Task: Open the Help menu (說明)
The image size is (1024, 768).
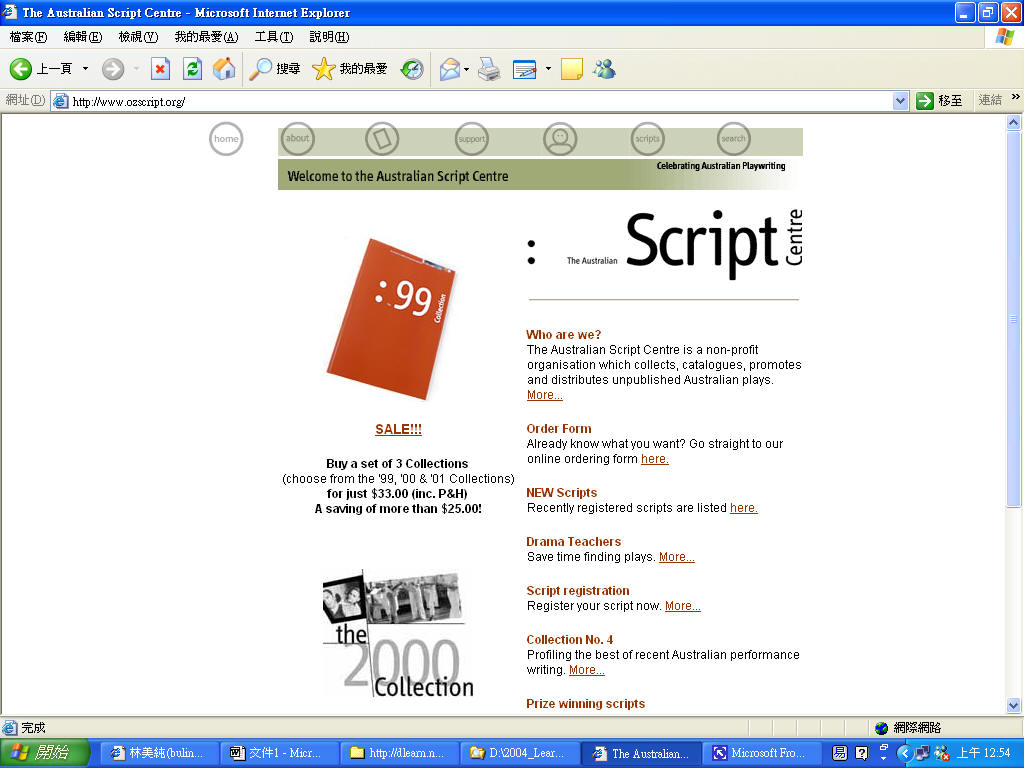Action: coord(329,37)
